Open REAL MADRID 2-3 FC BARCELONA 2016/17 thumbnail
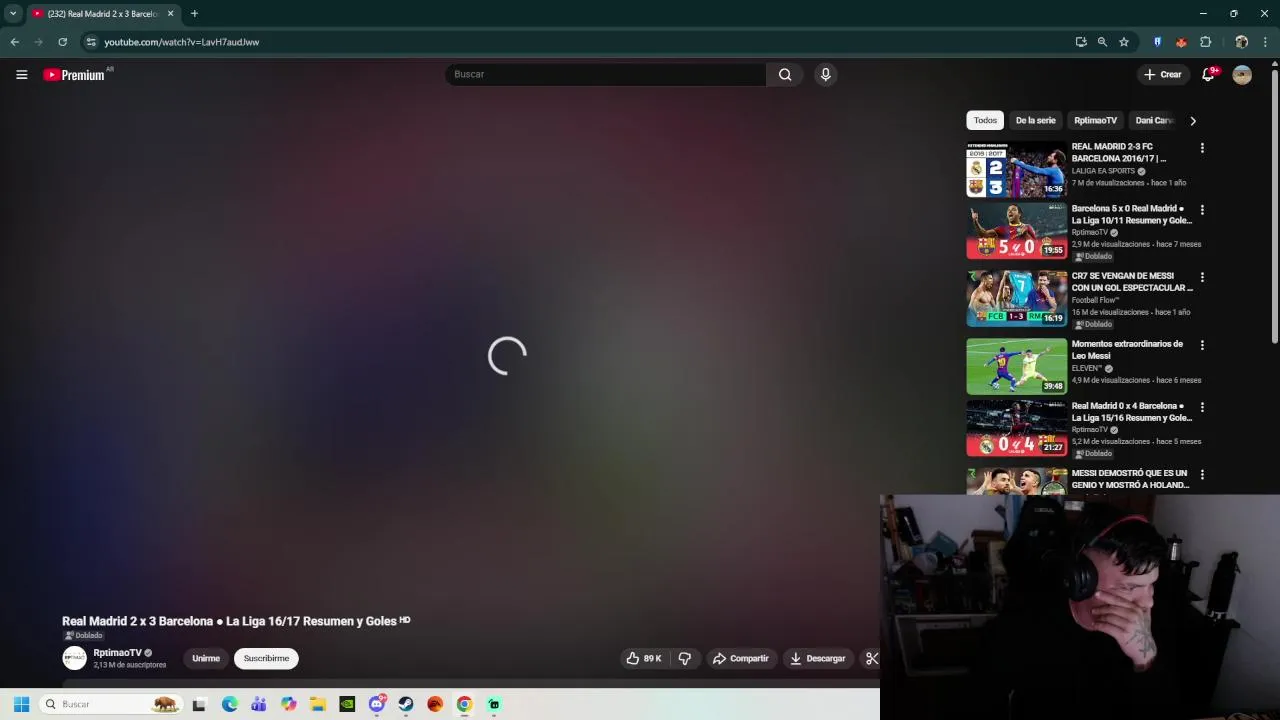This screenshot has width=1280, height=720. point(1016,170)
